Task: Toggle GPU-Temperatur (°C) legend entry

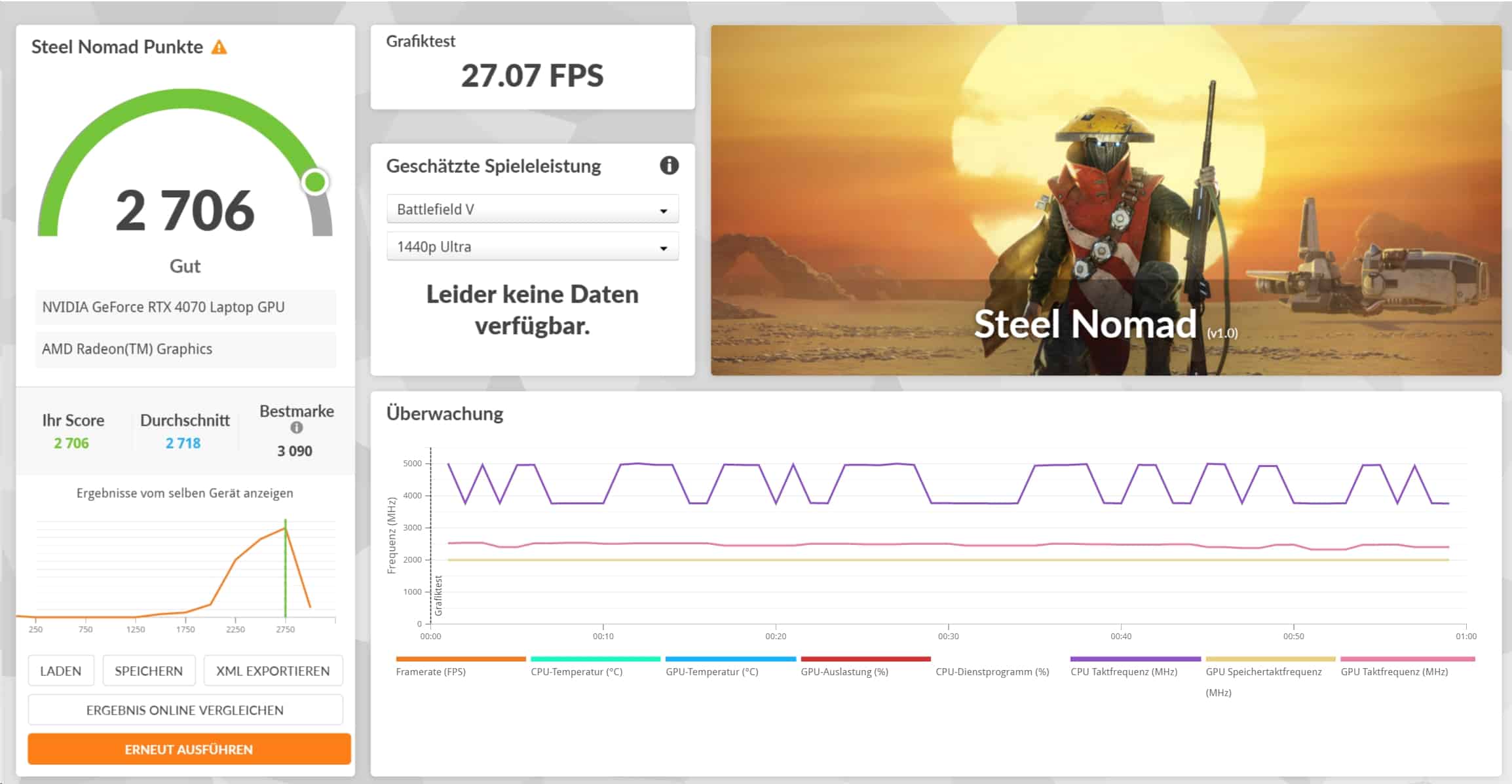Action: point(711,671)
